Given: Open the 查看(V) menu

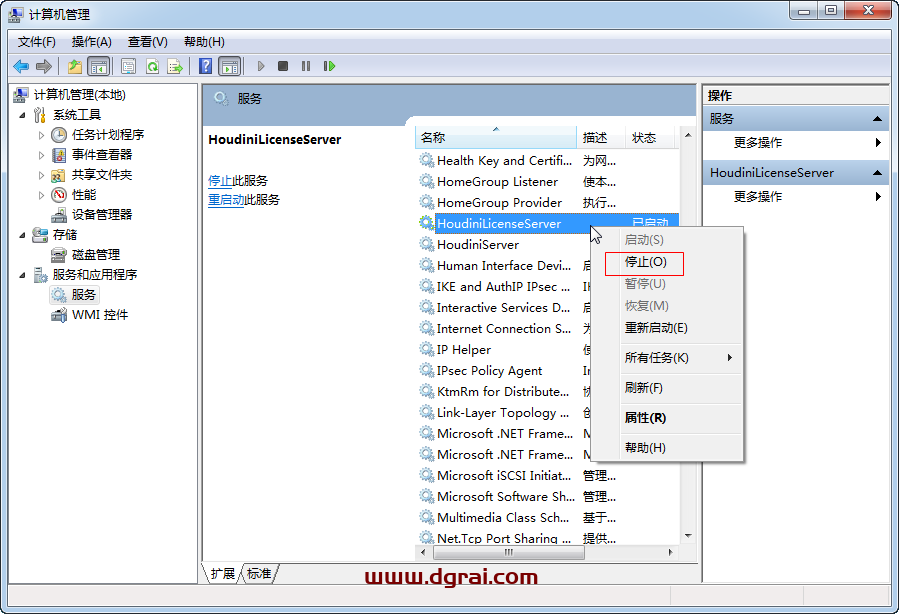Looking at the screenshot, I should (x=147, y=42).
